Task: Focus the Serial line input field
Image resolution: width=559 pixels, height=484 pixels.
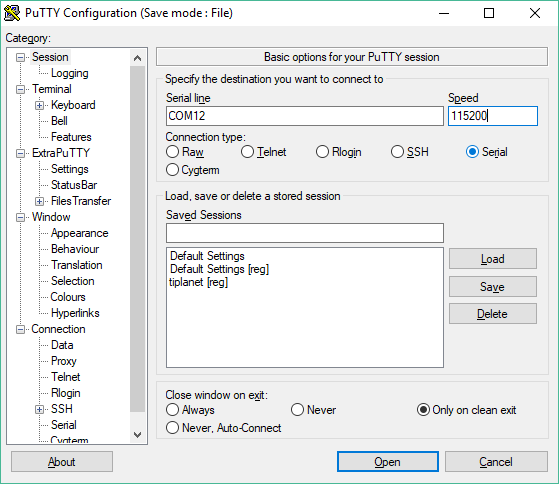Action: click(x=305, y=116)
